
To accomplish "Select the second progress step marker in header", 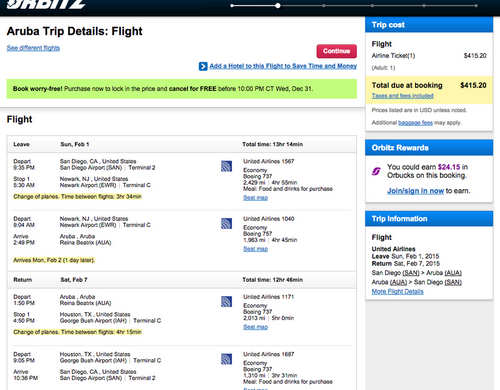I will [x=278, y=6].
